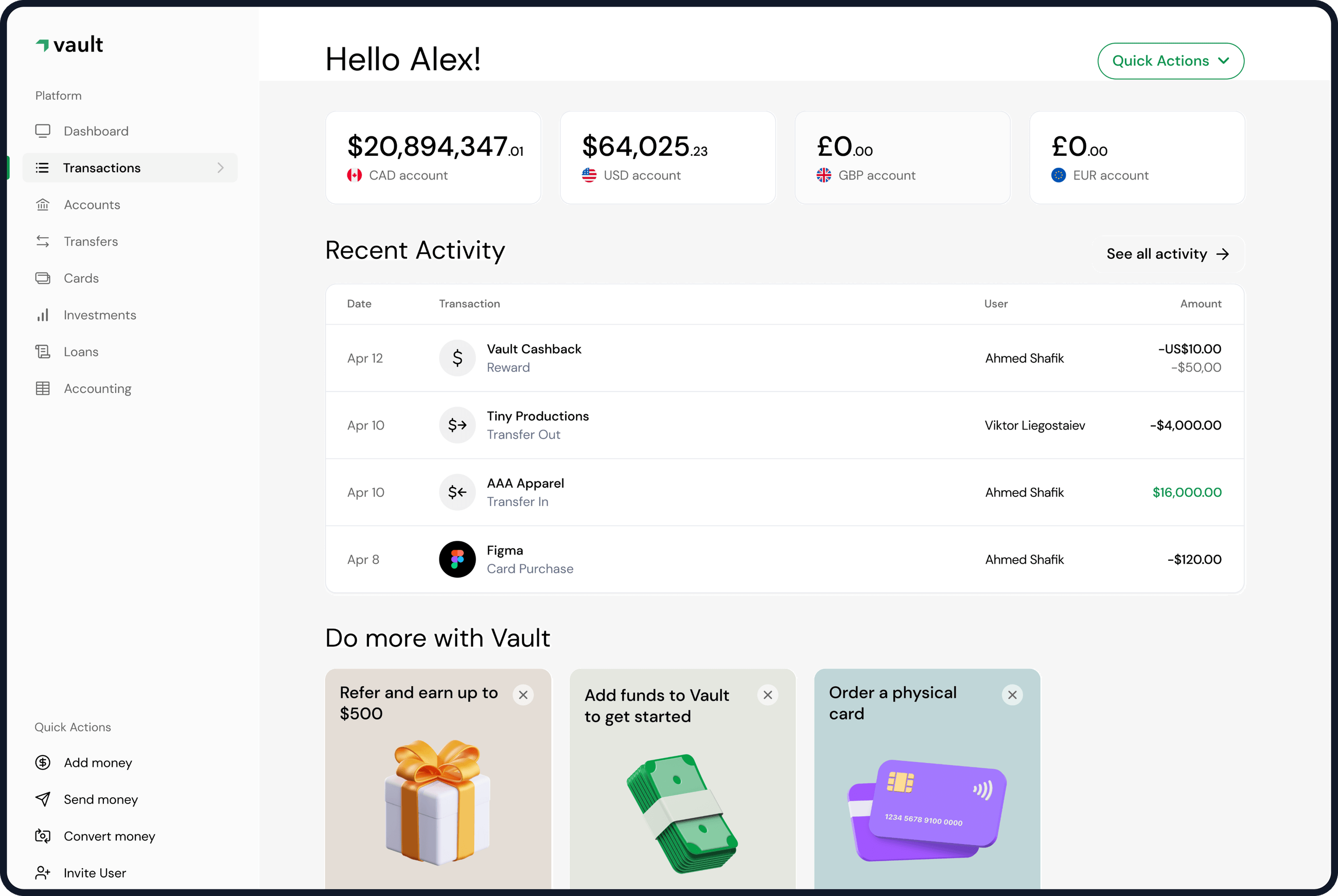Dismiss the Refer and earn card
This screenshot has height=896, width=1338.
coord(523,695)
